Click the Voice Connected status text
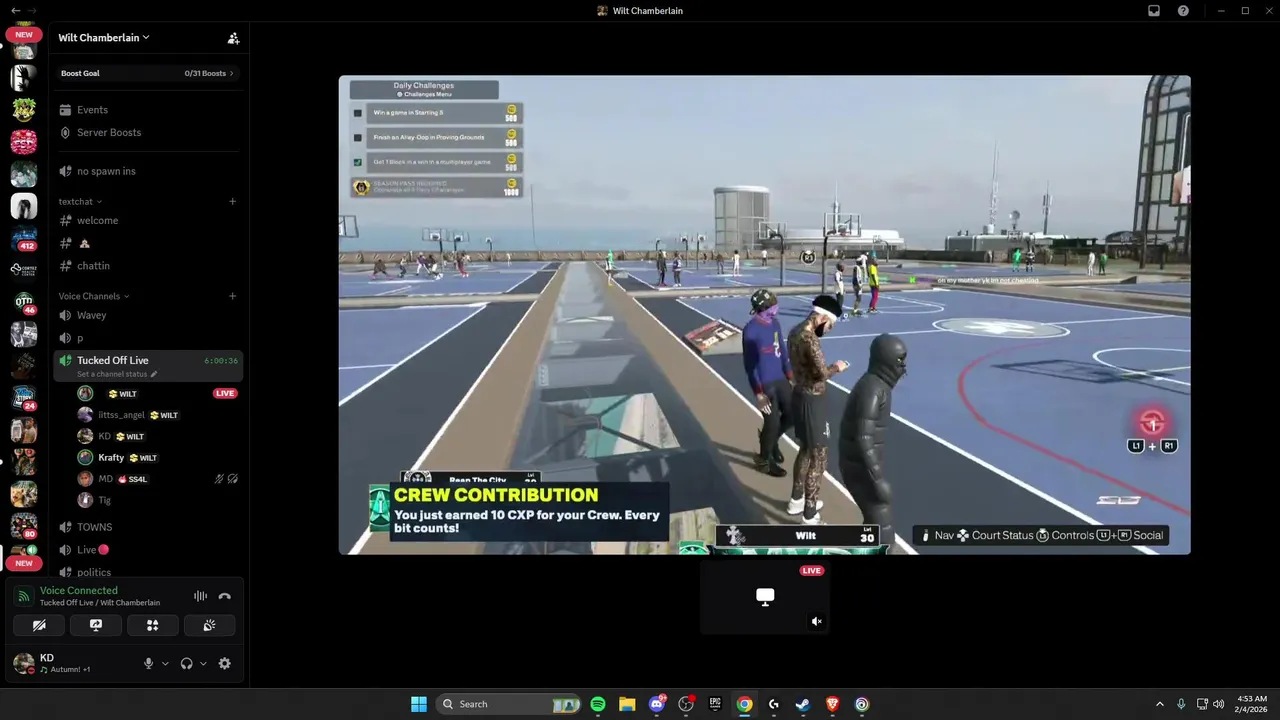This screenshot has width=1280, height=720. (x=79, y=591)
